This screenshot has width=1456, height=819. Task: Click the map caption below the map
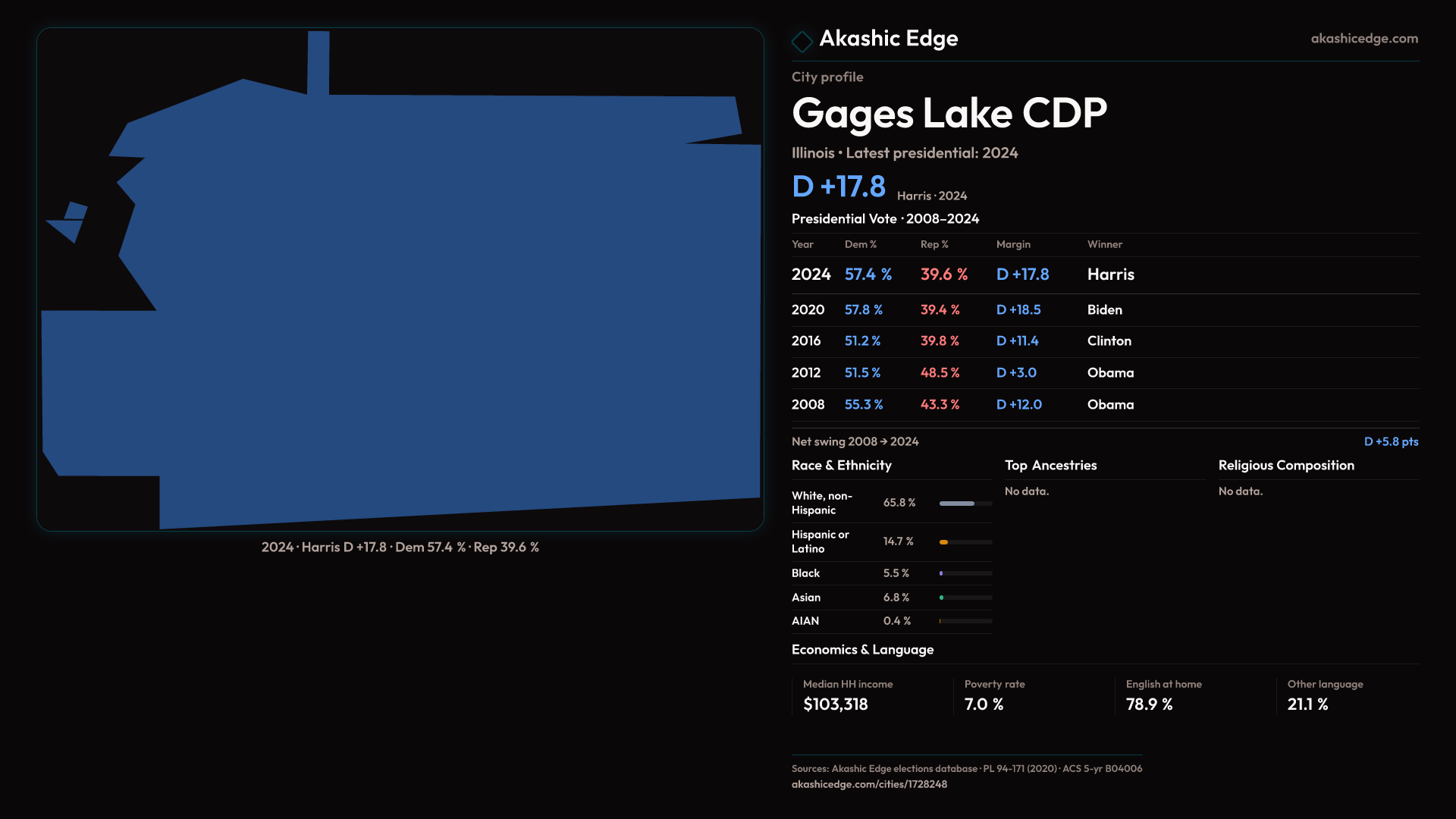[400, 548]
